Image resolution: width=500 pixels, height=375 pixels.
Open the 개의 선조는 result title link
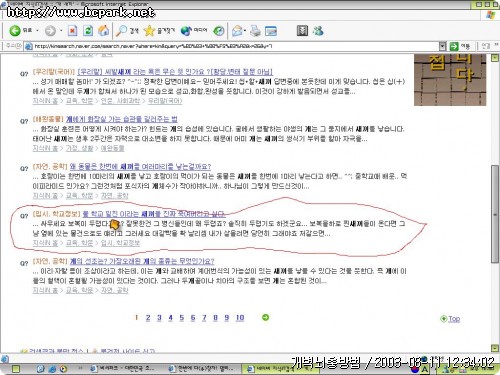pyautogui.click(x=142, y=261)
